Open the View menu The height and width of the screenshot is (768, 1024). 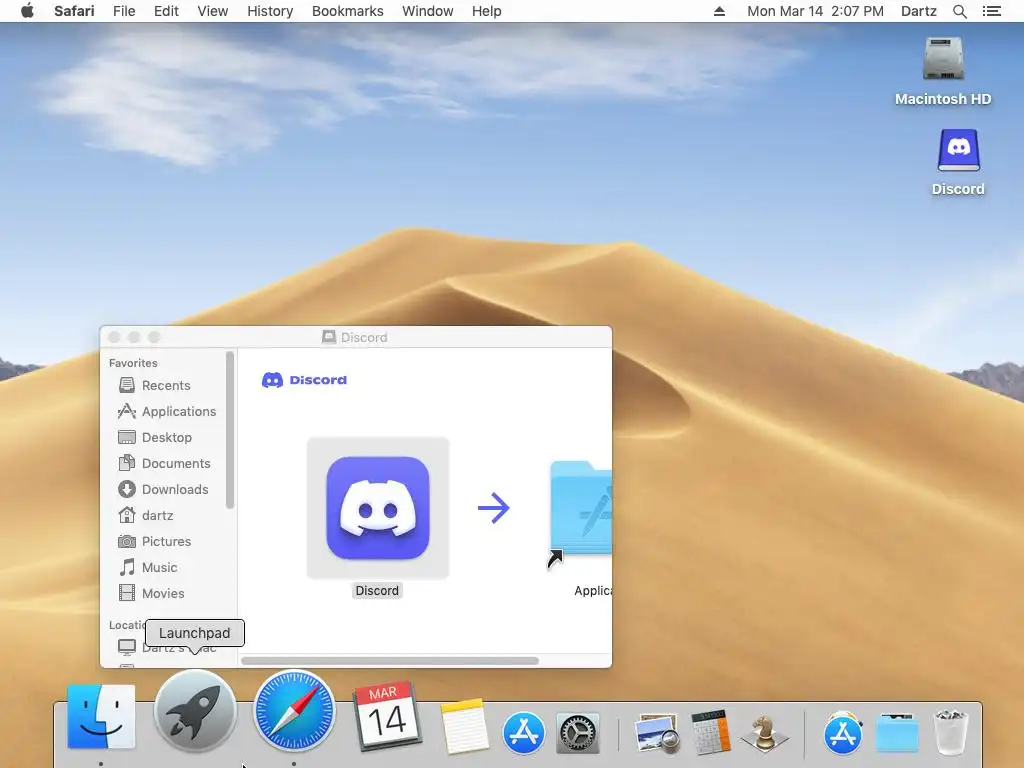[213, 11]
